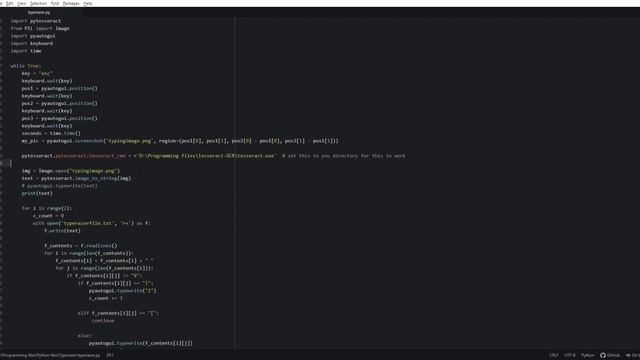Click the 'for i in range(2):' line

pos(47,208)
